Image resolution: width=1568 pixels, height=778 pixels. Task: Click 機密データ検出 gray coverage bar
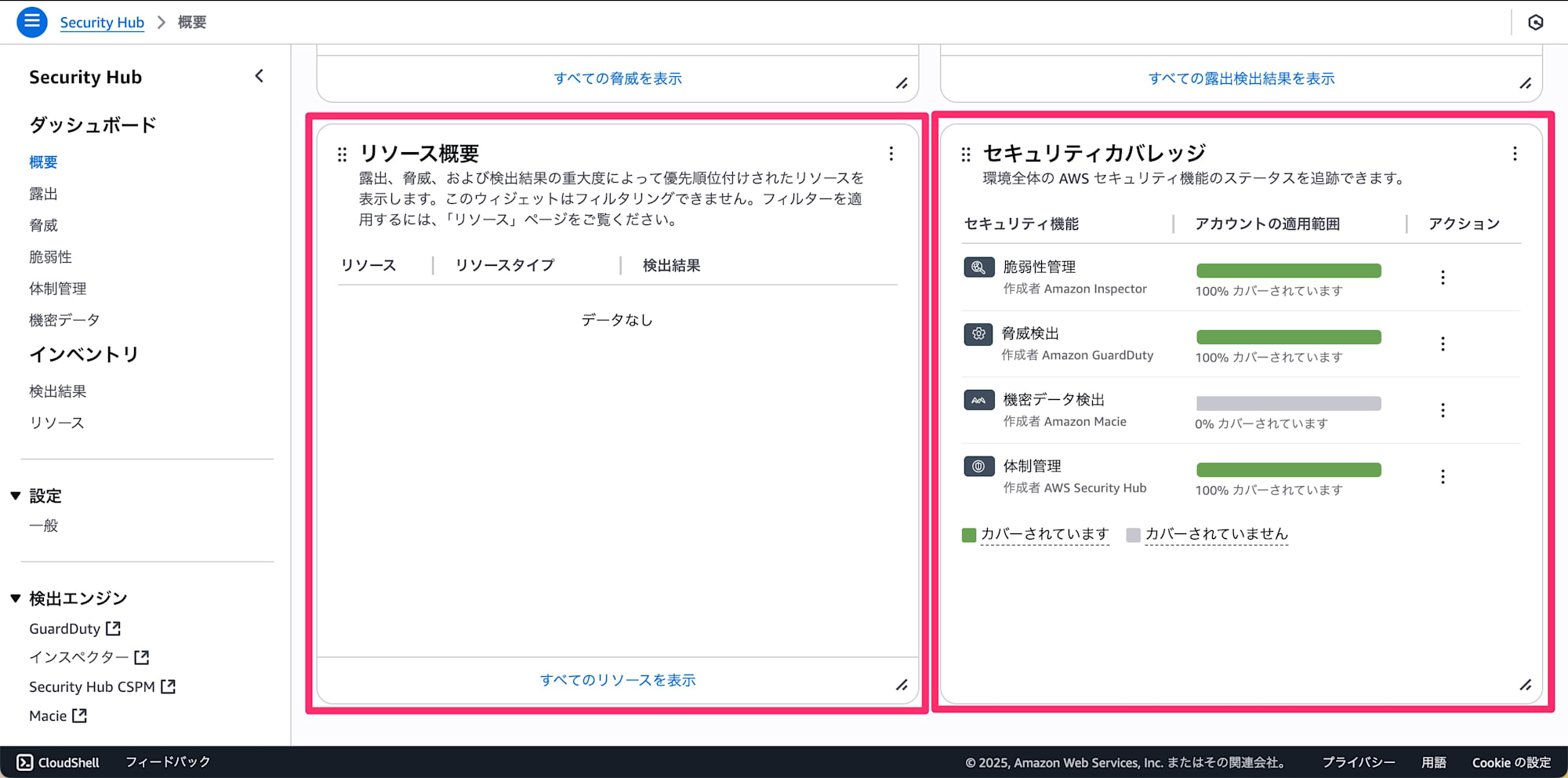pyautogui.click(x=1289, y=403)
